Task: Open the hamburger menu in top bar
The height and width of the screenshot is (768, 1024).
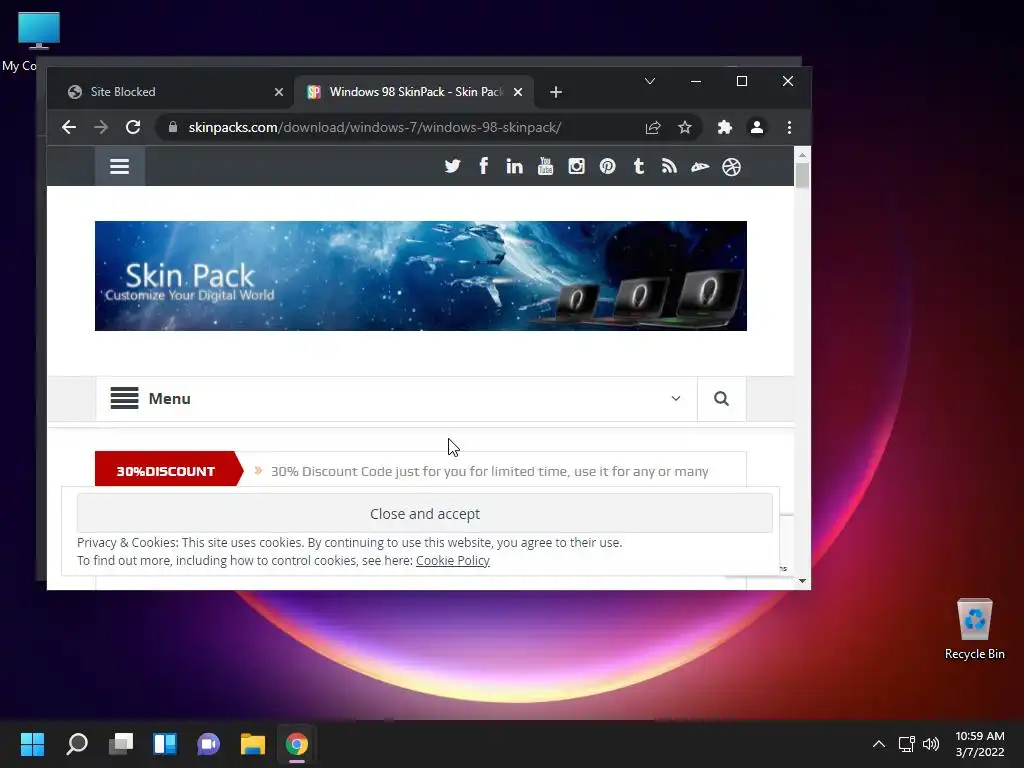Action: point(120,167)
